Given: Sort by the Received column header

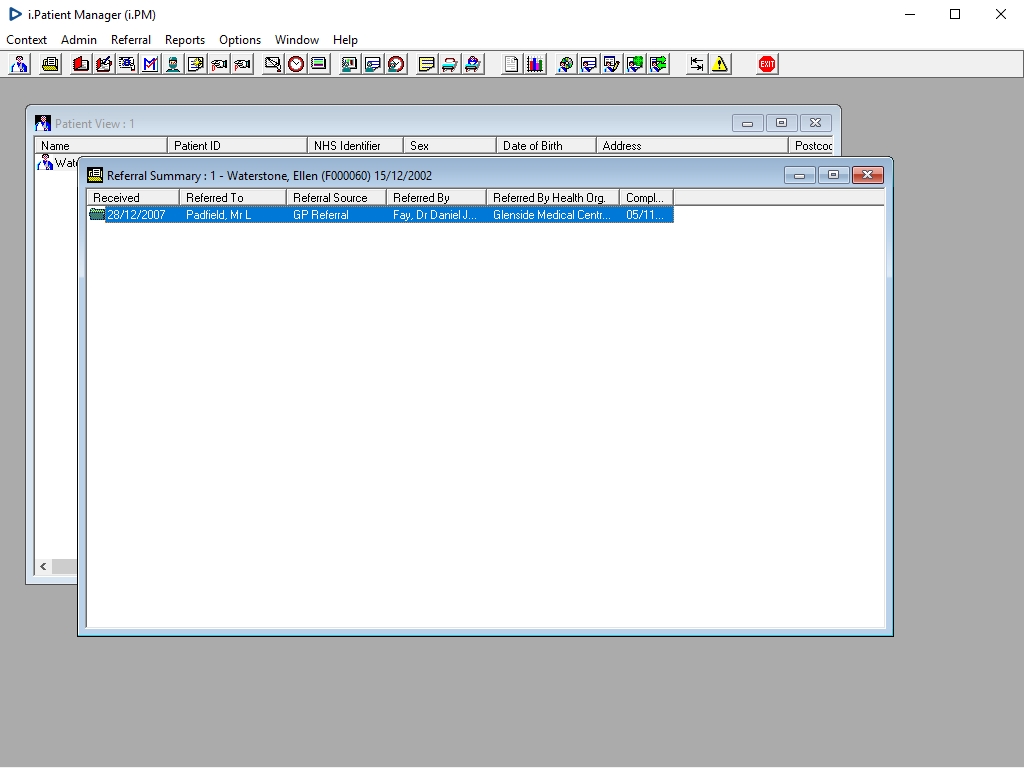Looking at the screenshot, I should point(133,198).
